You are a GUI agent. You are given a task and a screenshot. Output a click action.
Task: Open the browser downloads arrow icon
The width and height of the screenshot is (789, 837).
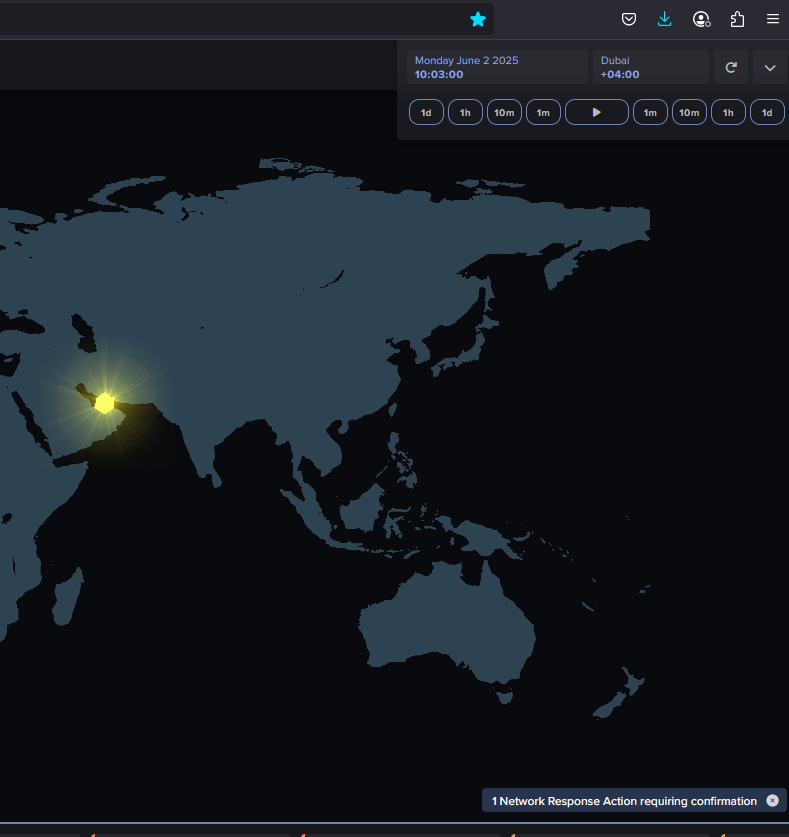pyautogui.click(x=665, y=20)
